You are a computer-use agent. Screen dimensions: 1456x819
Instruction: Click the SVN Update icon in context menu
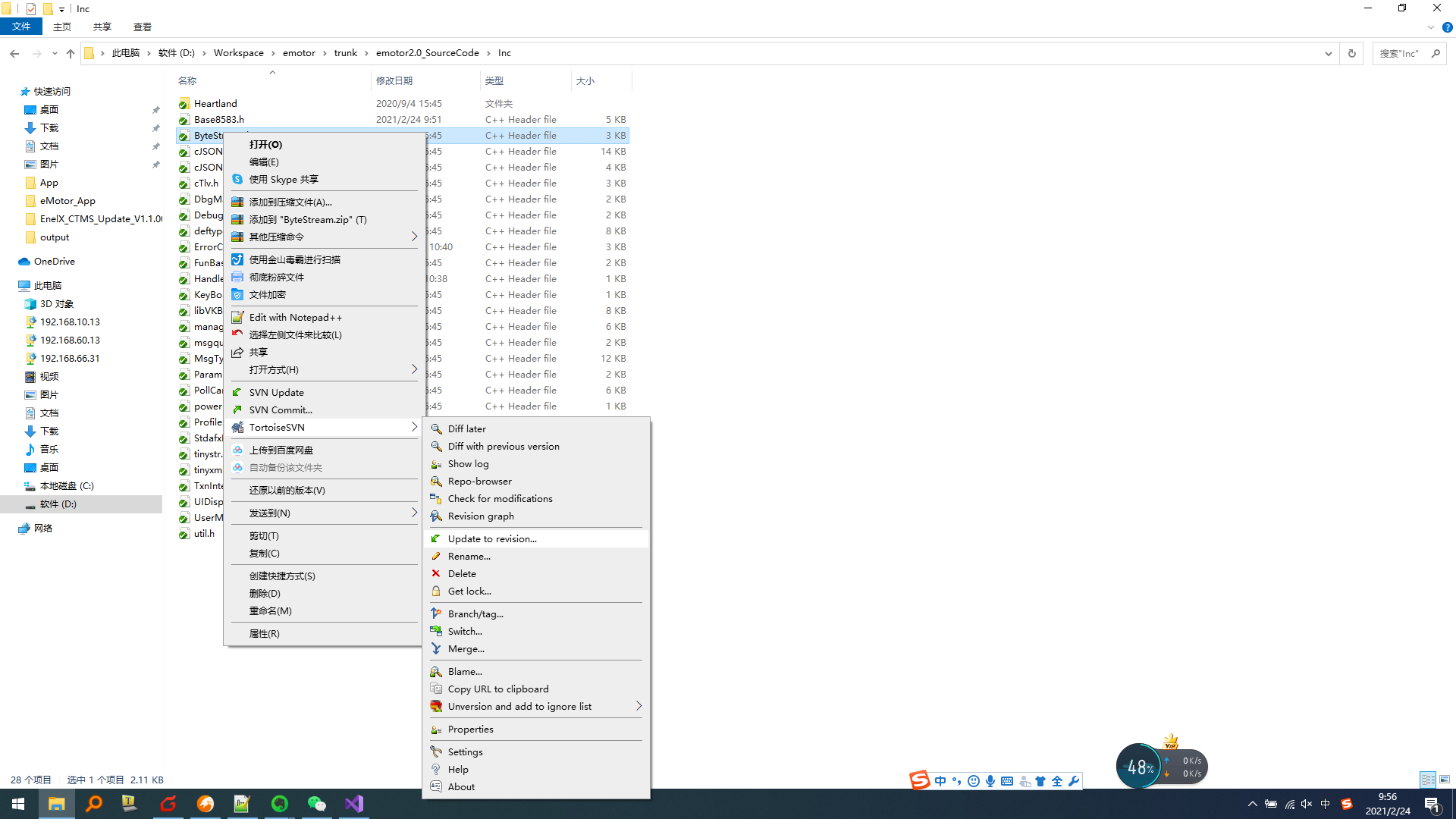(x=237, y=391)
